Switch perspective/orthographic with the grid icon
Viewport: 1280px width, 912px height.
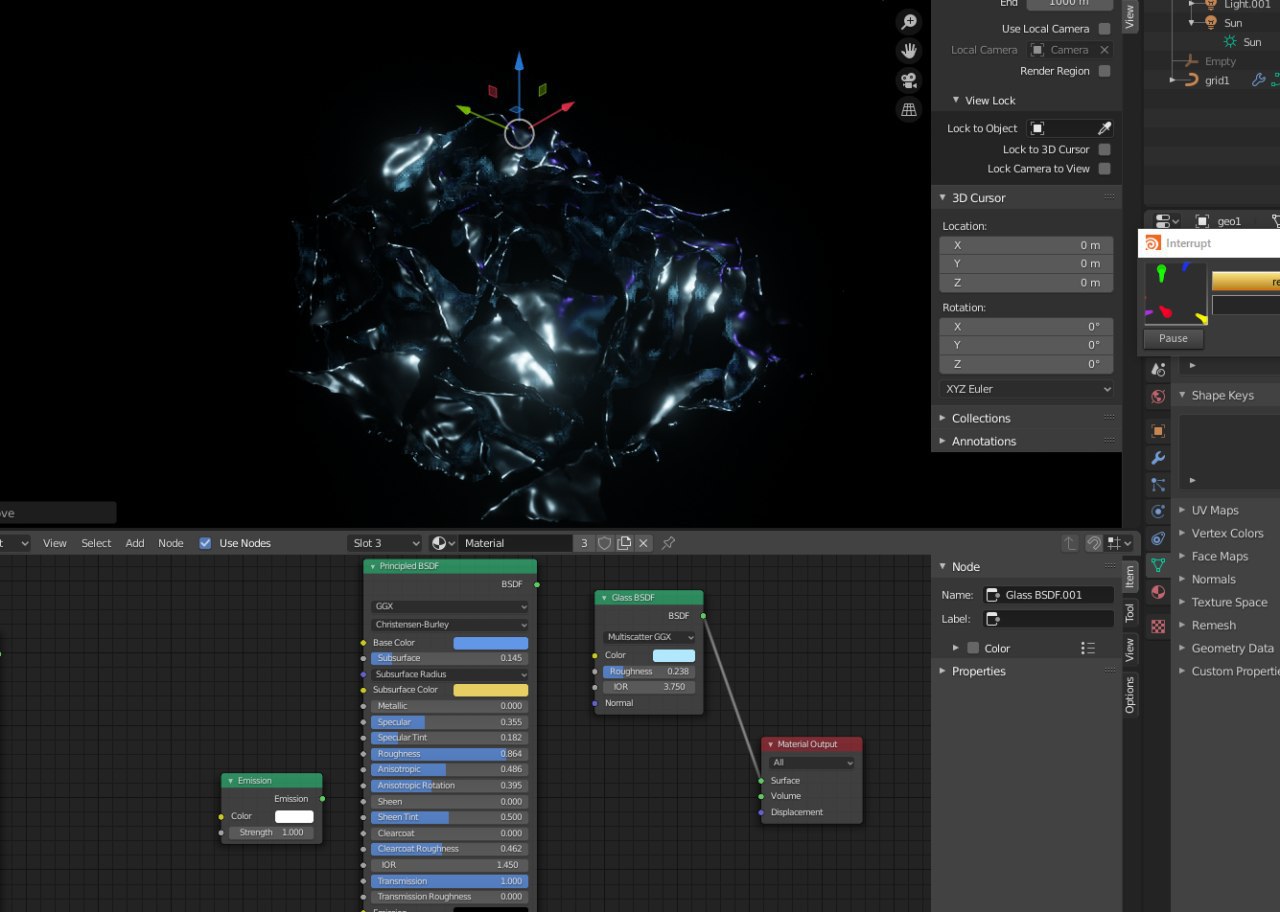[909, 110]
